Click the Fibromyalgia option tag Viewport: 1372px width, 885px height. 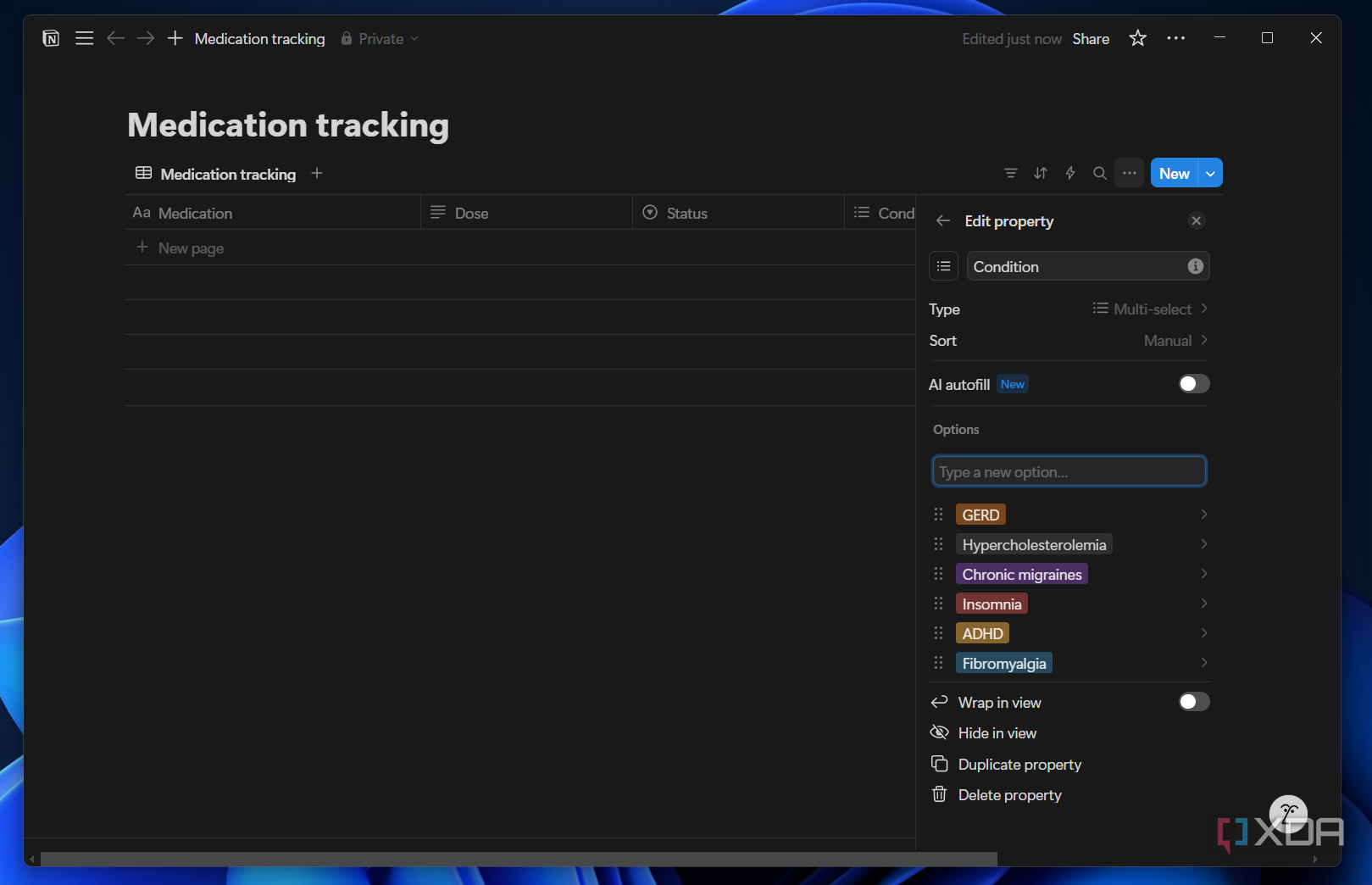click(1004, 663)
